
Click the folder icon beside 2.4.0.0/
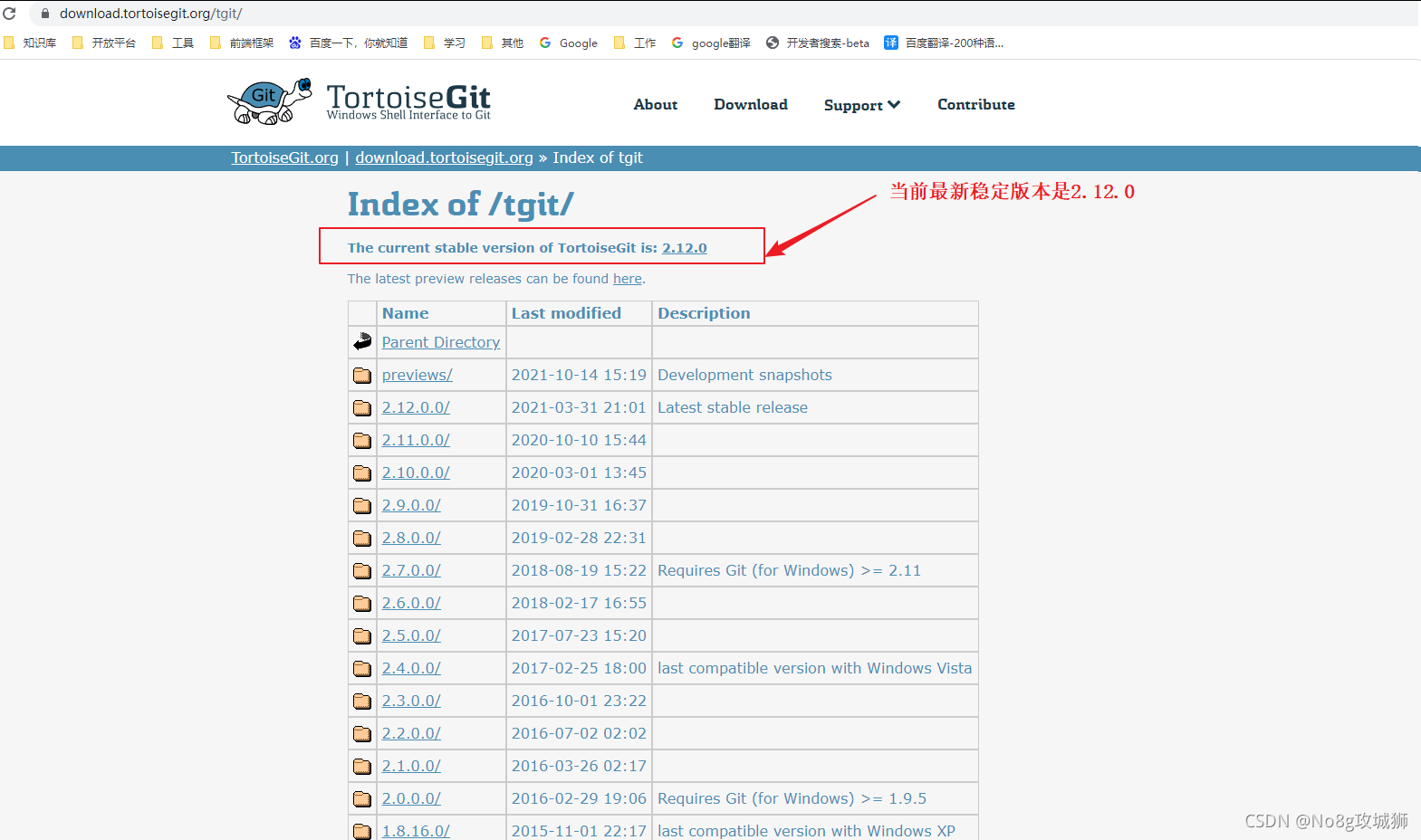[362, 668]
